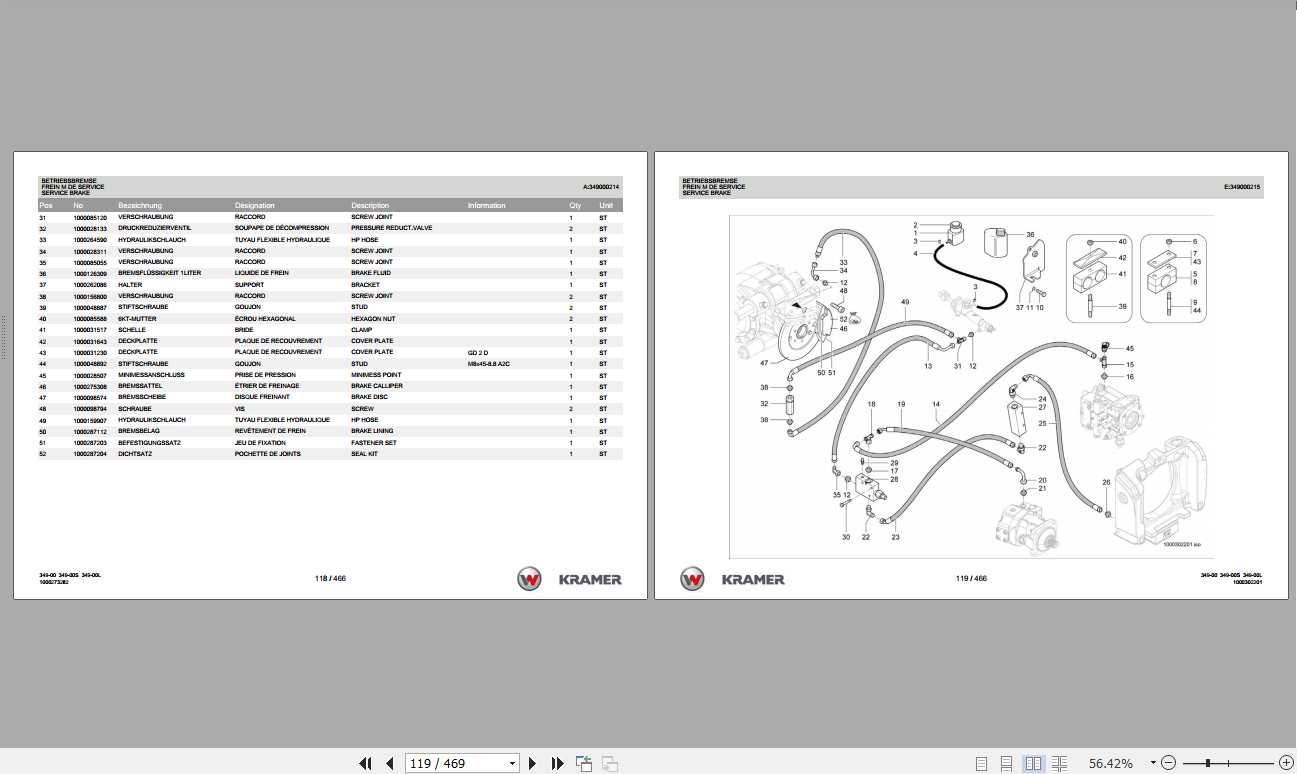
Task: Click 'GD 2 D' information cell
Action: (478, 352)
